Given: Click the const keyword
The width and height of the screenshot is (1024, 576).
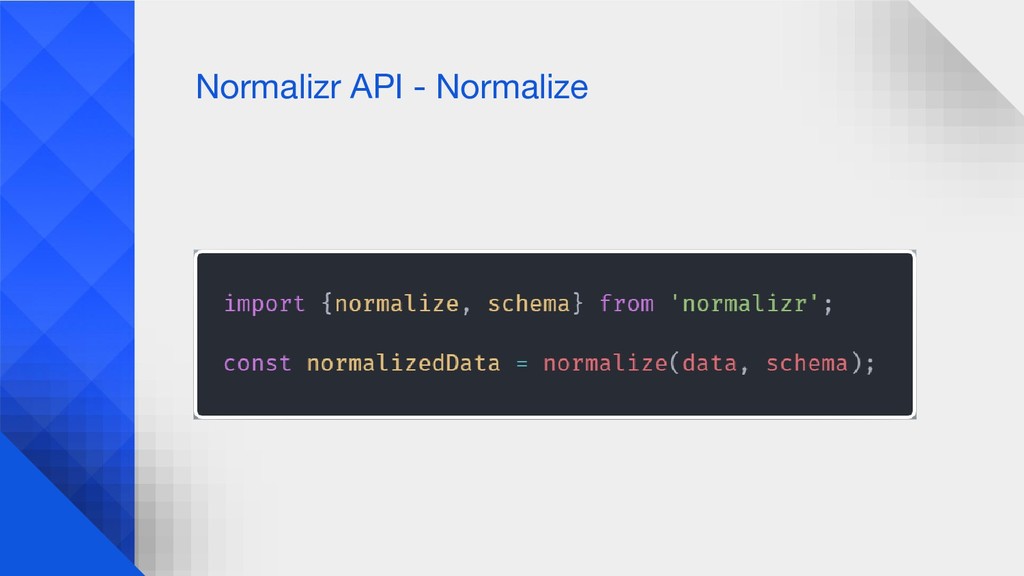Looking at the screenshot, I should point(257,363).
